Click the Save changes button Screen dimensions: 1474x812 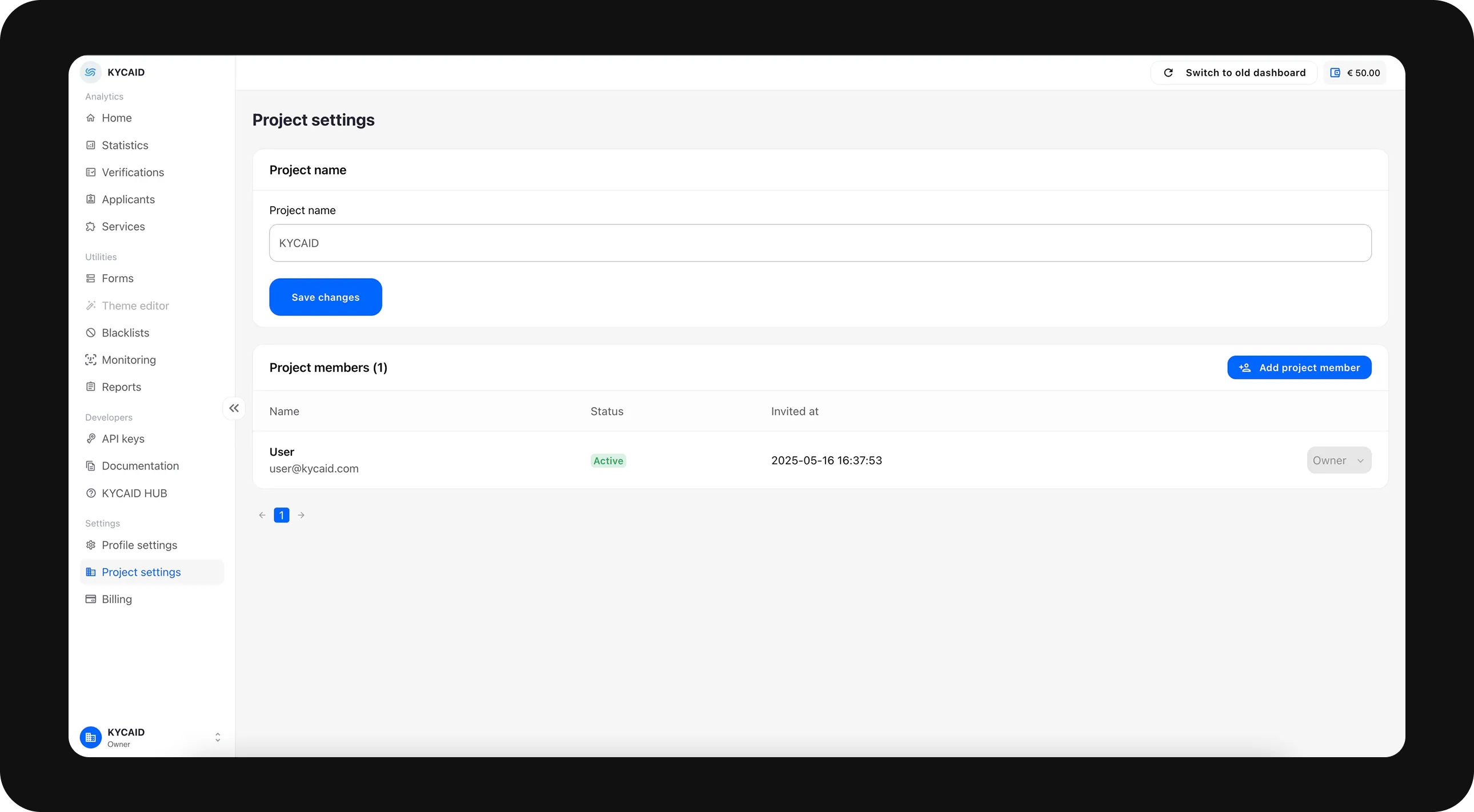pyautogui.click(x=325, y=297)
